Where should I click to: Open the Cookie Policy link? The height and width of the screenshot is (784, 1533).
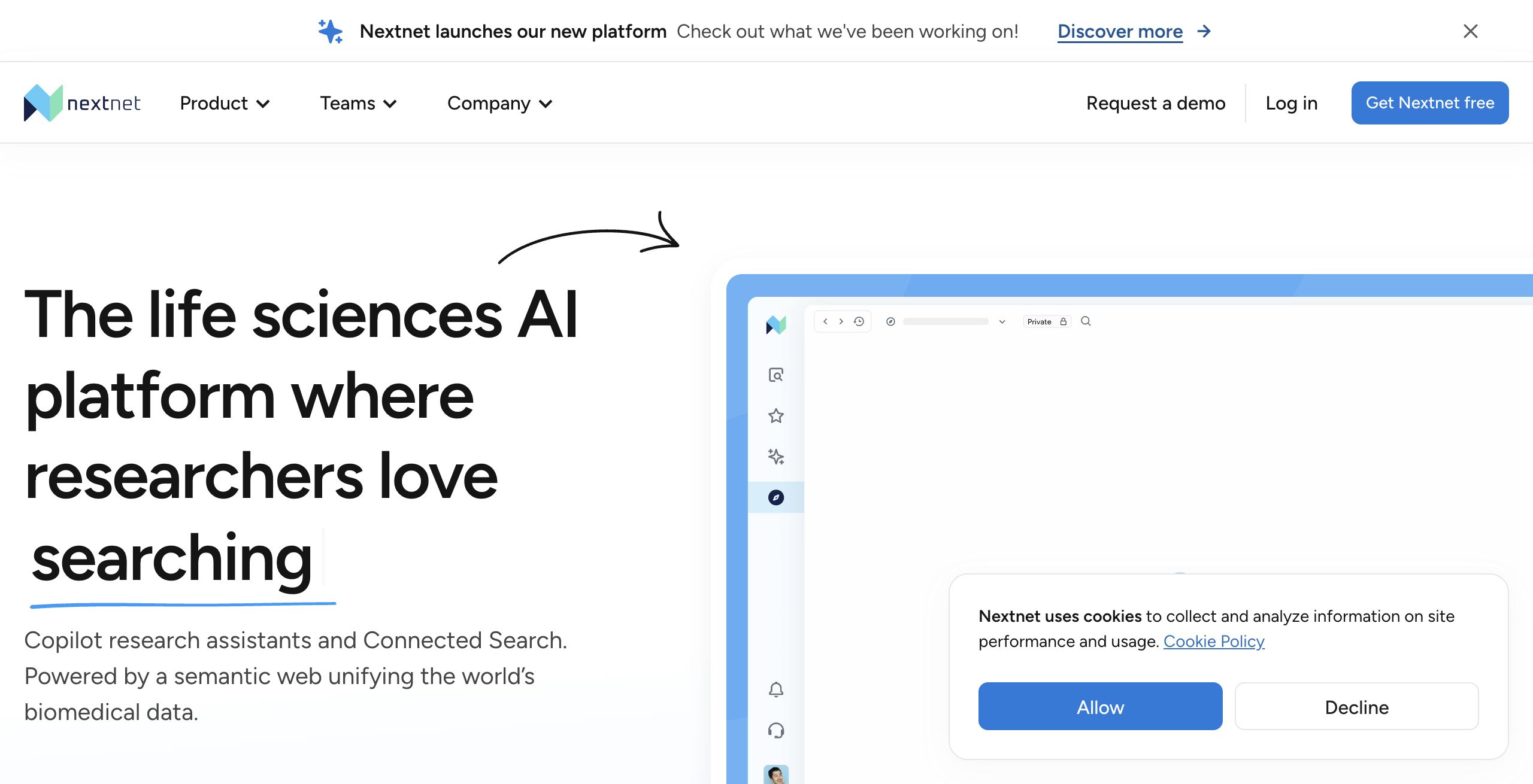pos(1214,641)
